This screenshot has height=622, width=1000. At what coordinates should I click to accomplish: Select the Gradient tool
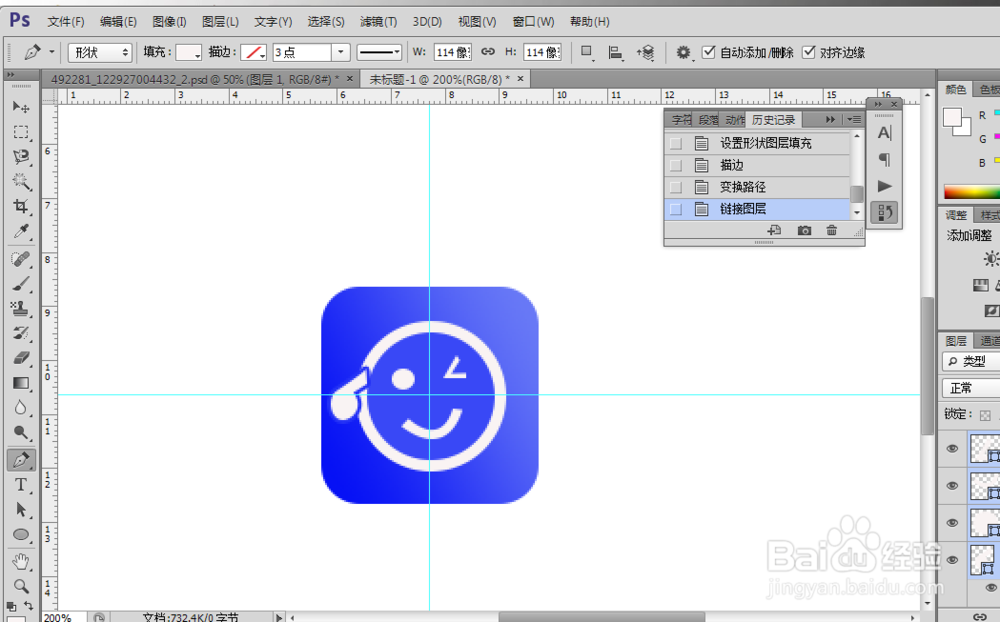[21, 383]
